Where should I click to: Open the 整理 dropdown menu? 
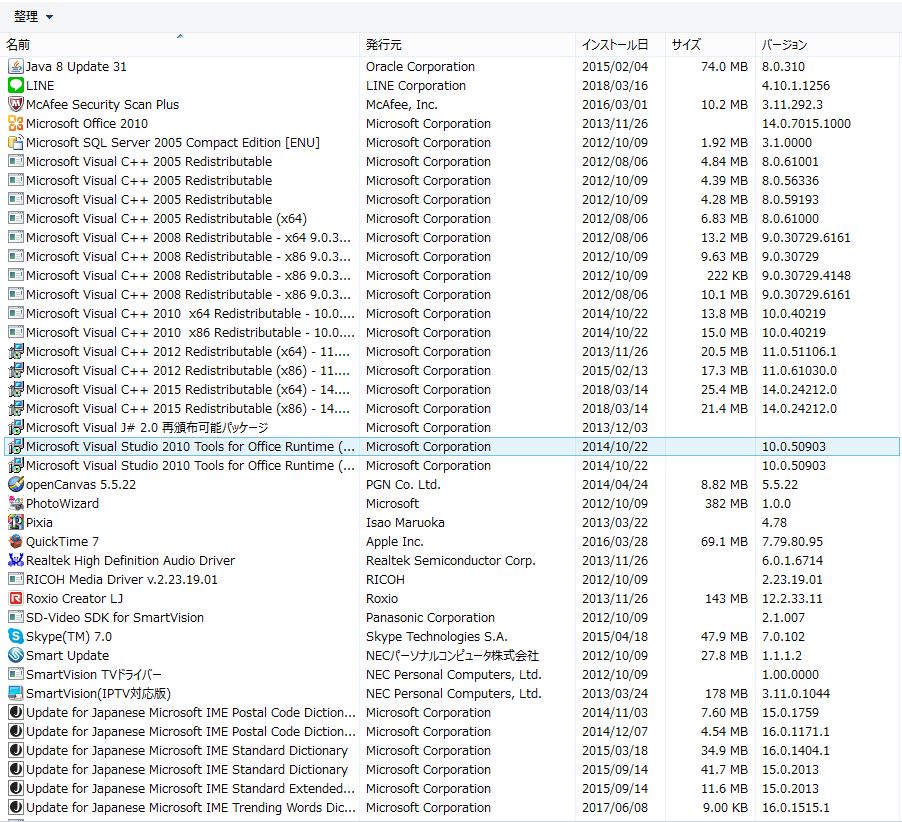coord(33,17)
